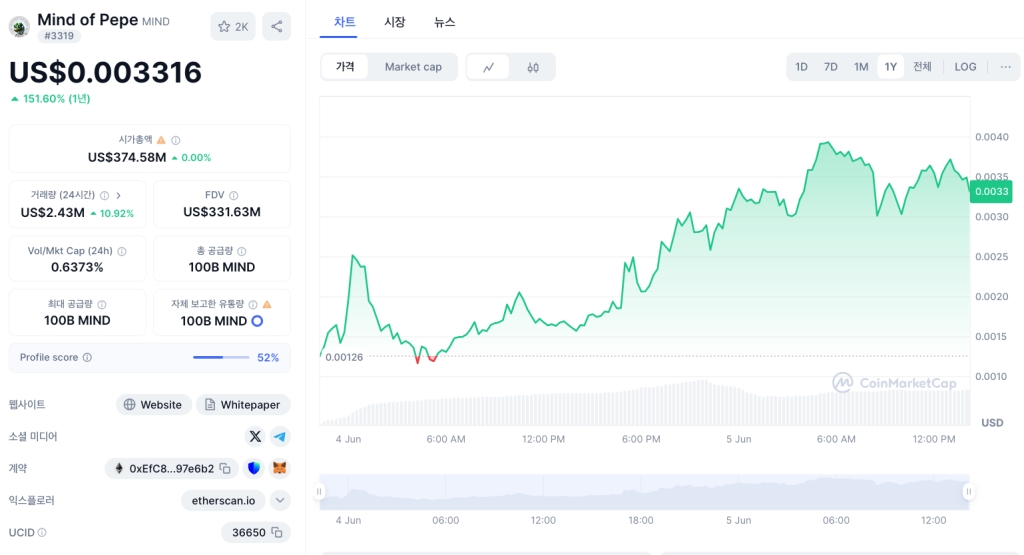Image resolution: width=1024 pixels, height=555 pixels.
Task: Open the 시장 tab
Action: 394,22
